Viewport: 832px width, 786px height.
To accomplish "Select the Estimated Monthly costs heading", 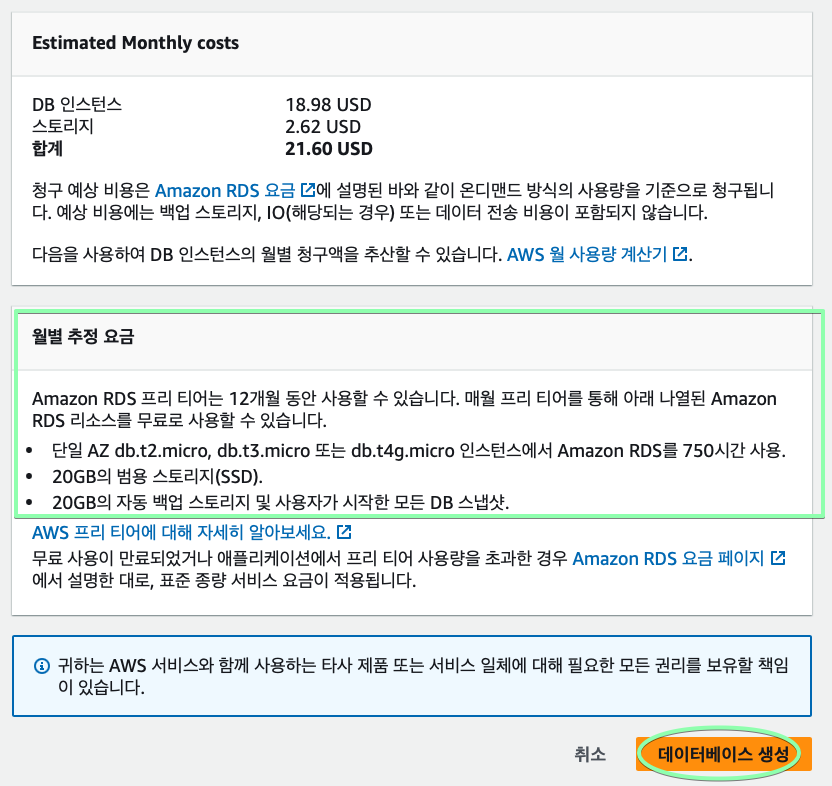I will (x=135, y=42).
